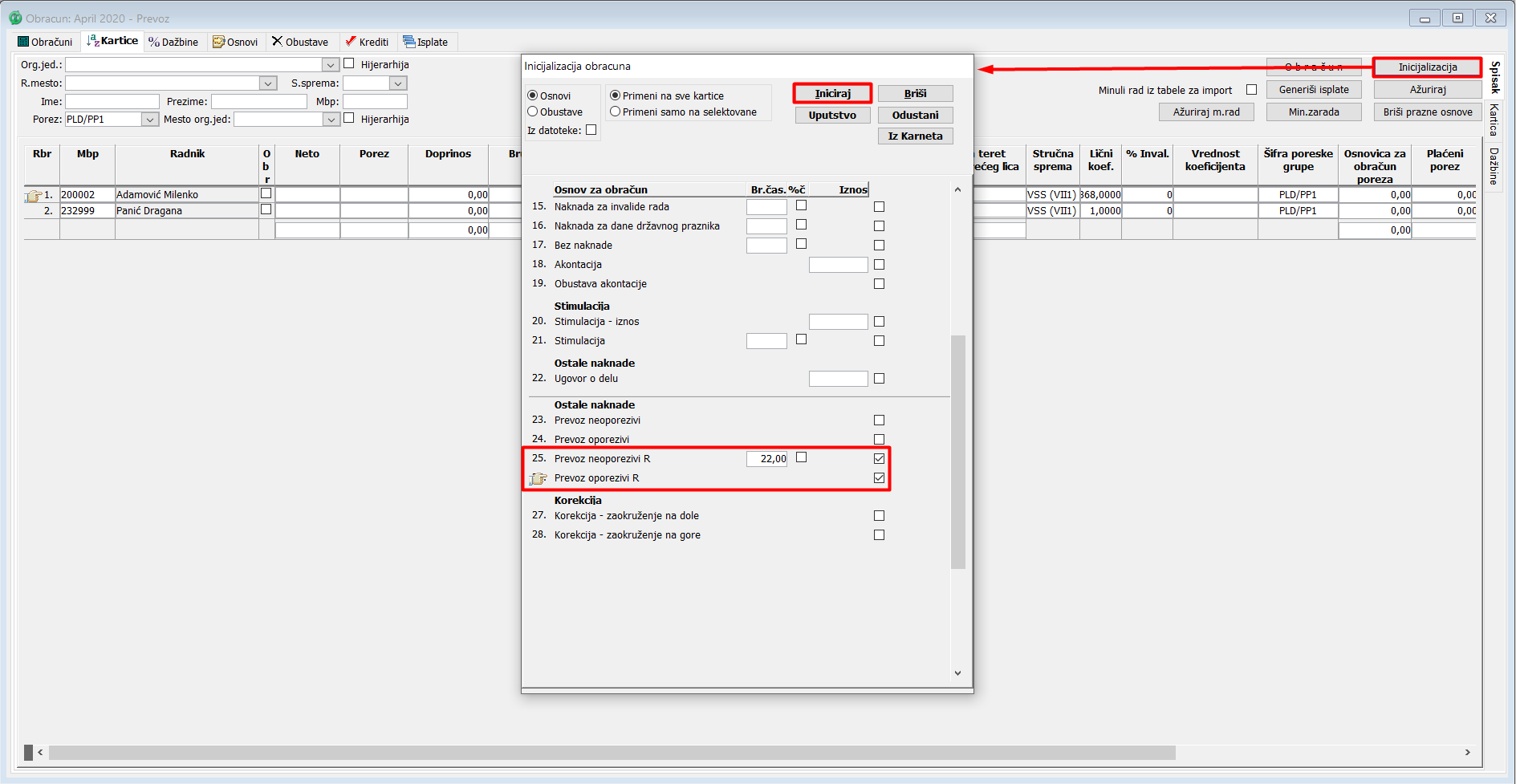This screenshot has width=1516, height=784.
Task: Click the dialog's vertical scrollbar thumb
Action: pyautogui.click(x=957, y=451)
